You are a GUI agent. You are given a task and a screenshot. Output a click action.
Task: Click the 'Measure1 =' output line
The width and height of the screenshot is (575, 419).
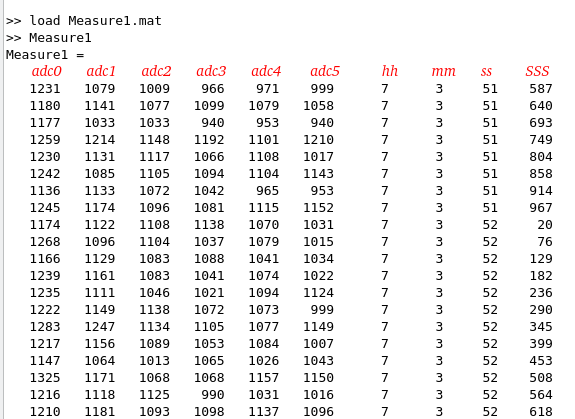45,55
